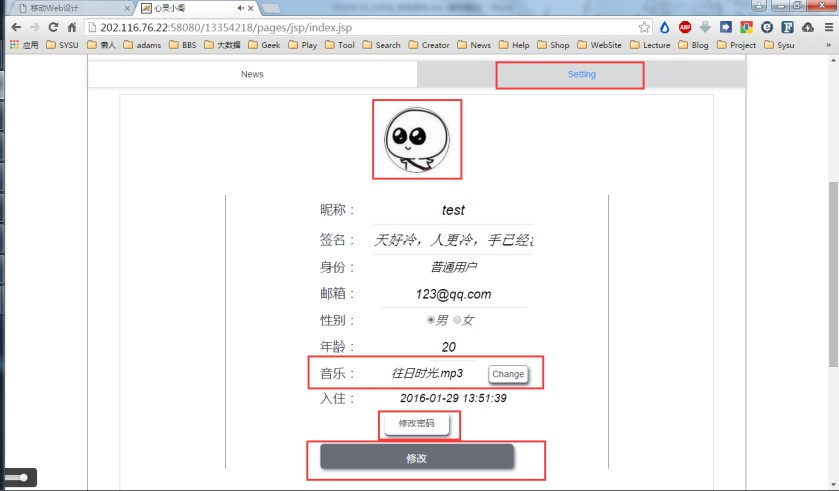
Task: Click the 修改密码 button
Action: (x=417, y=424)
